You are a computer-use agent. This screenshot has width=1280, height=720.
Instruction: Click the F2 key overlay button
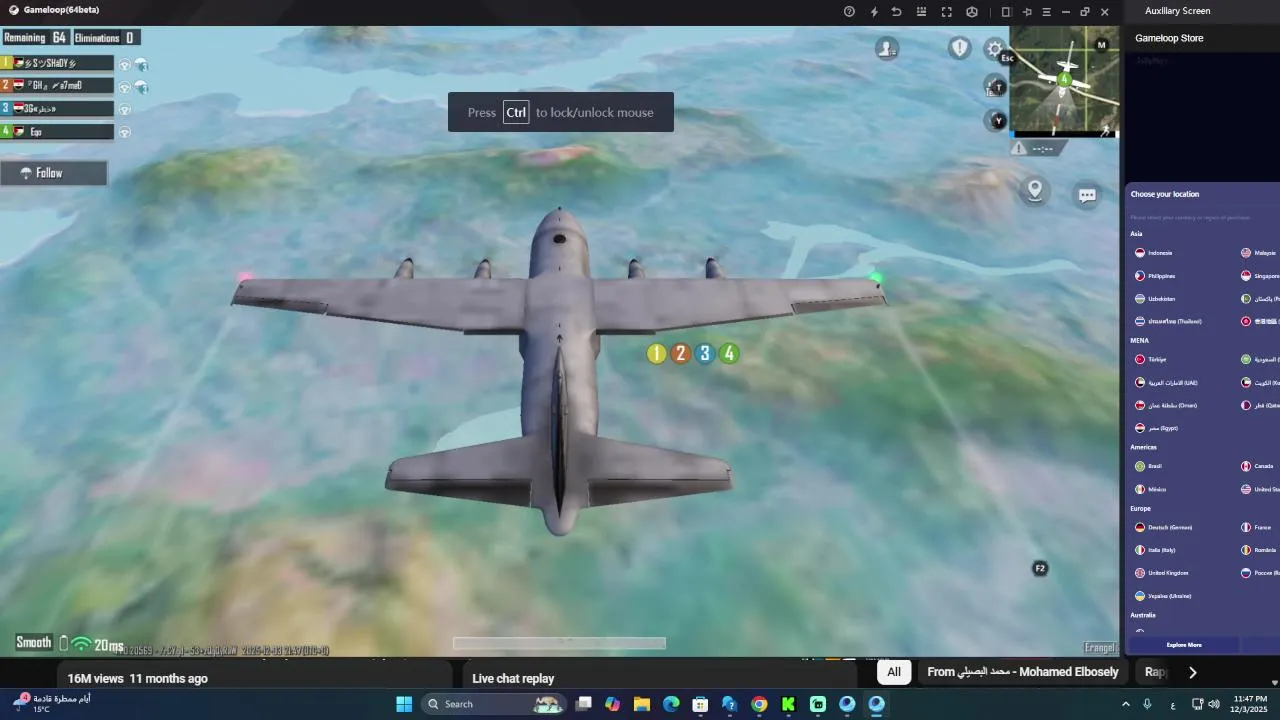(x=1040, y=568)
